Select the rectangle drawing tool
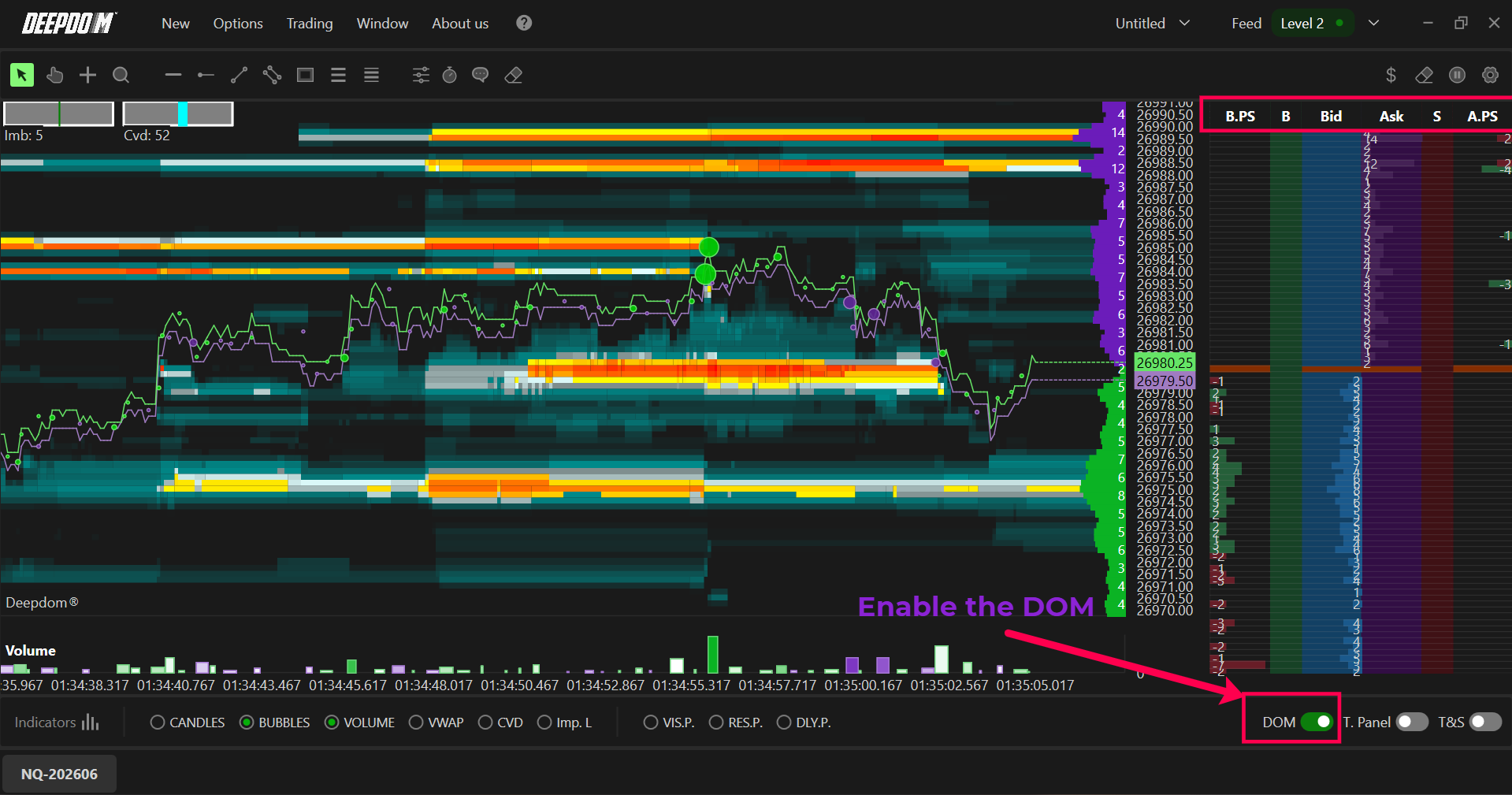This screenshot has height=795, width=1512. tap(305, 75)
